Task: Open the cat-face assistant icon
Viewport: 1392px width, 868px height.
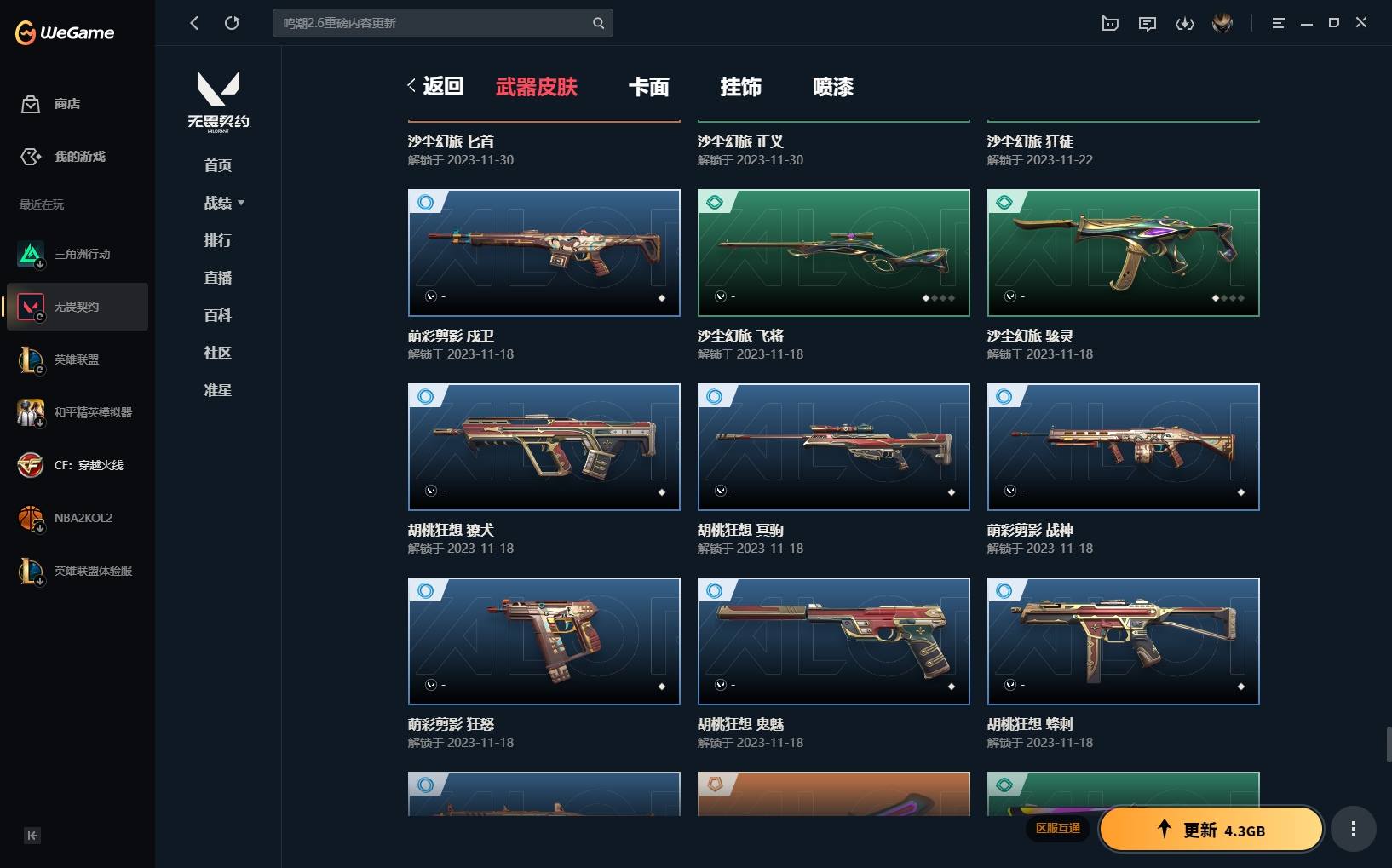Action: tap(1110, 23)
